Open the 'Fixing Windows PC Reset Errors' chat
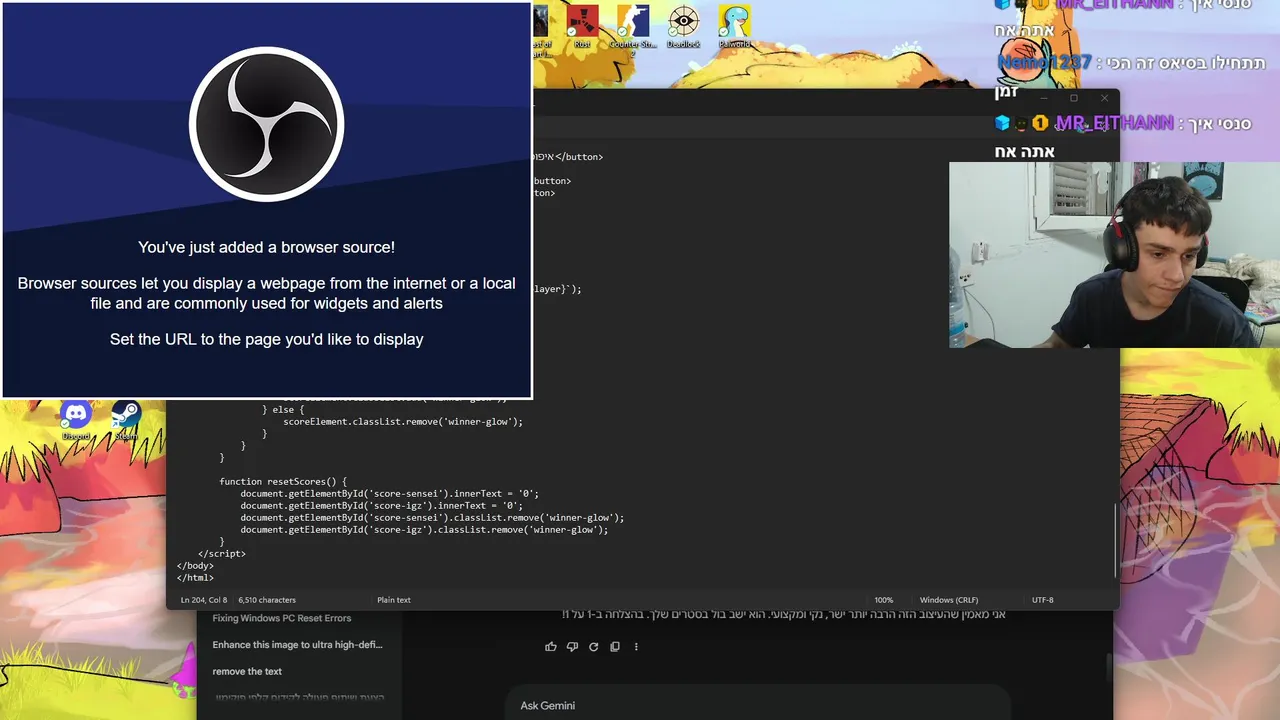The height and width of the screenshot is (720, 1280). (x=282, y=618)
